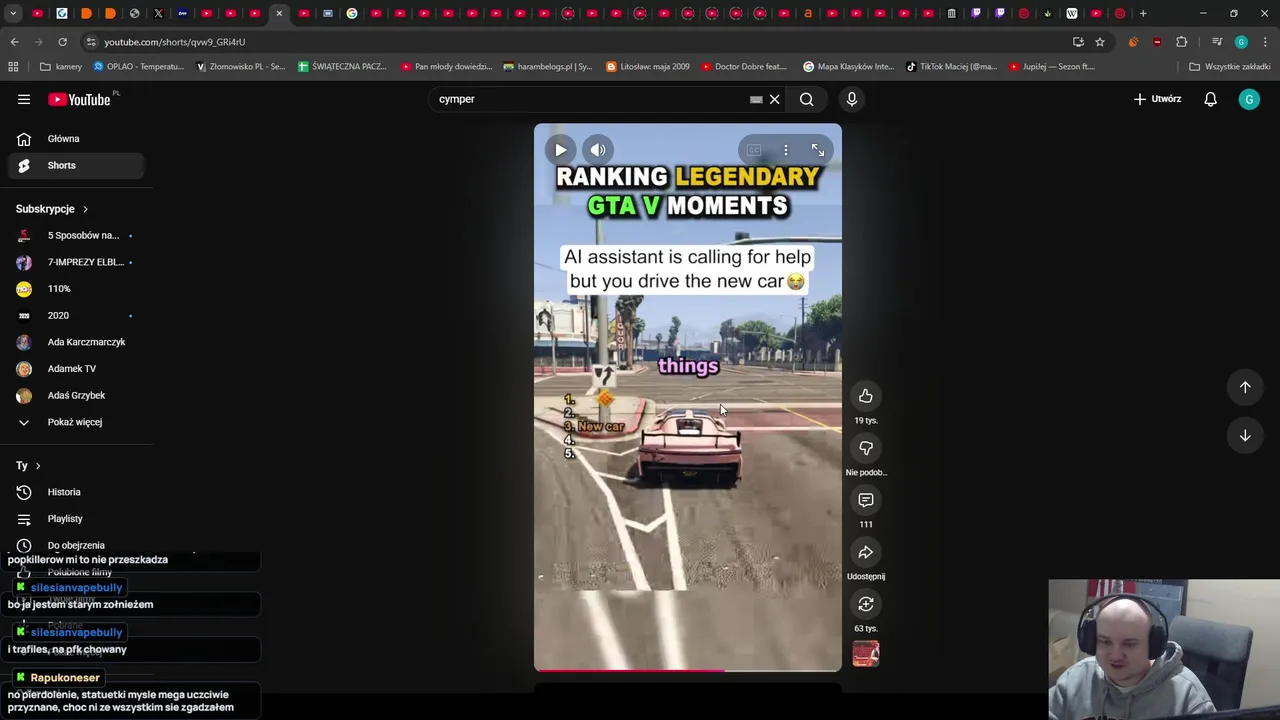
Task: Expand the Subskrypcje section
Action: (52, 209)
